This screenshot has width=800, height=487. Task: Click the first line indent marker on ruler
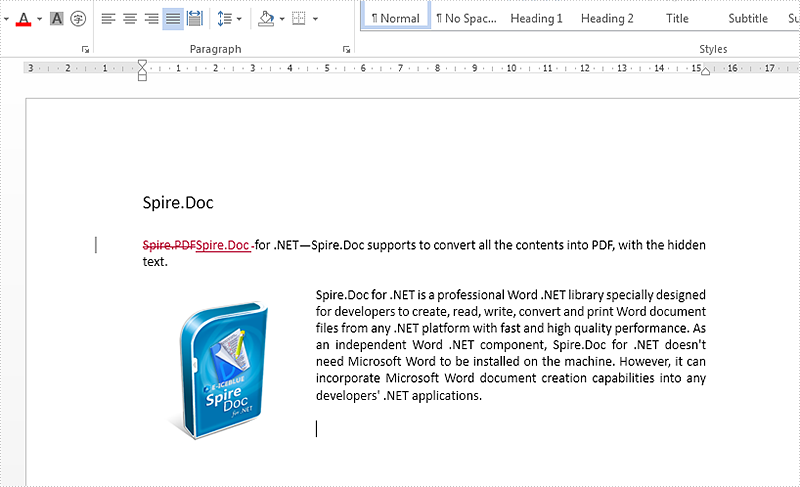[142, 64]
